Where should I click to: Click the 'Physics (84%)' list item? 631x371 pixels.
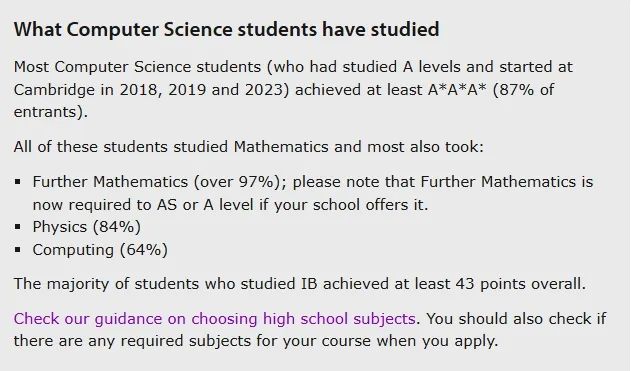[87, 227]
